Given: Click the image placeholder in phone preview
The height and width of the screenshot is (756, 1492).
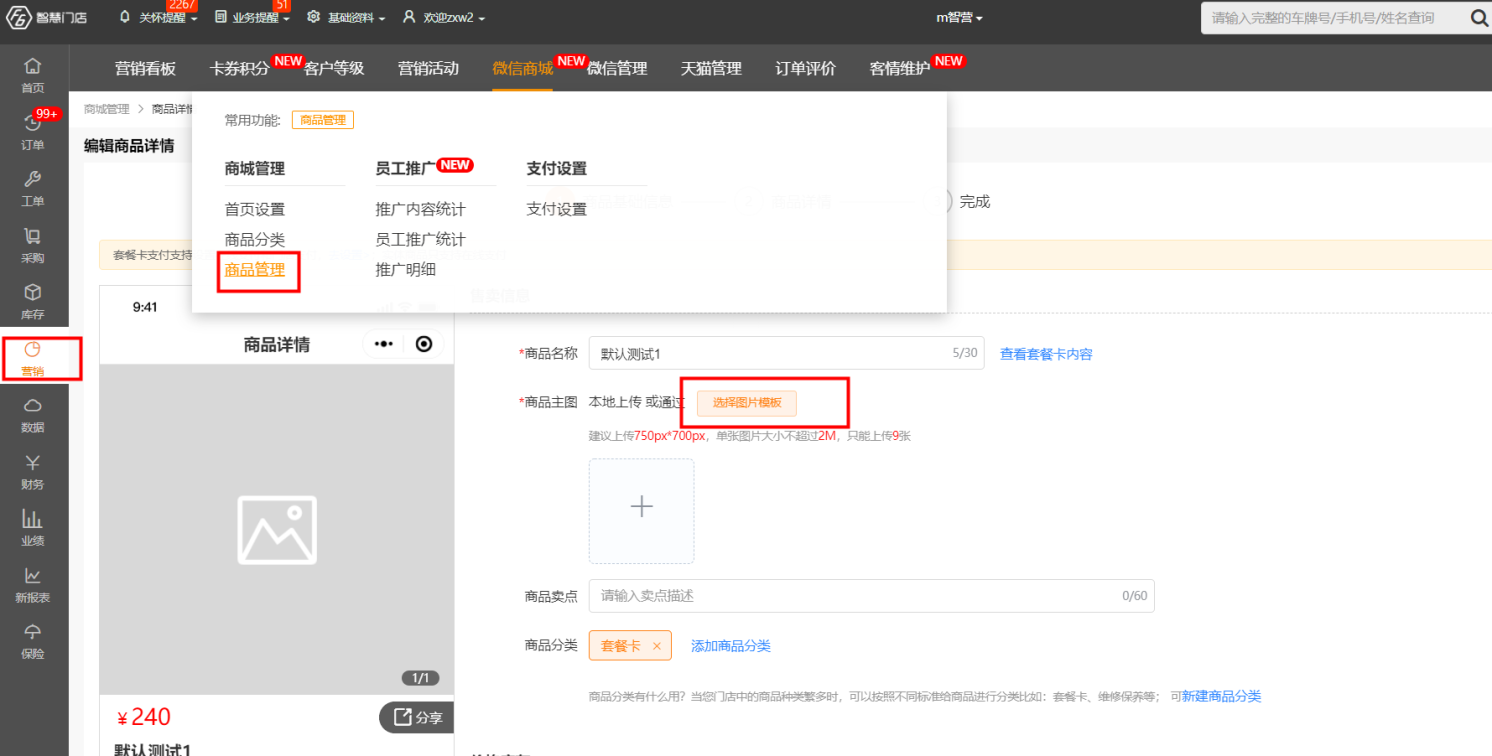Looking at the screenshot, I should coord(277,529).
